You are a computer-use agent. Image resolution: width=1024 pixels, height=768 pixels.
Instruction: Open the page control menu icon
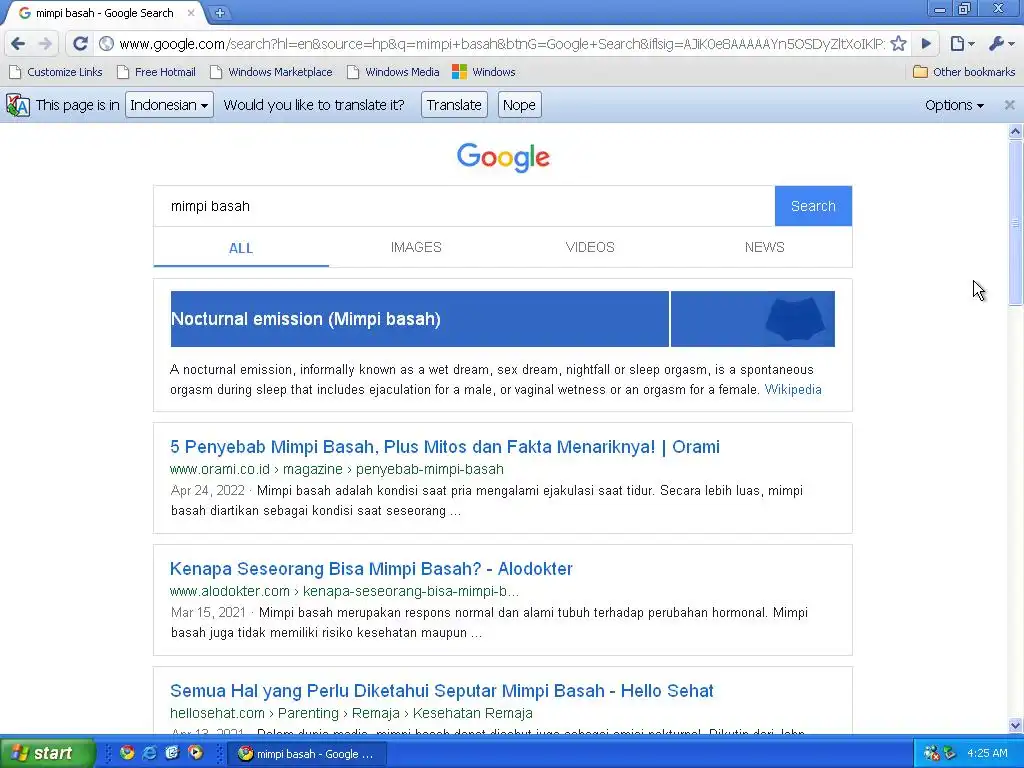[x=963, y=44]
